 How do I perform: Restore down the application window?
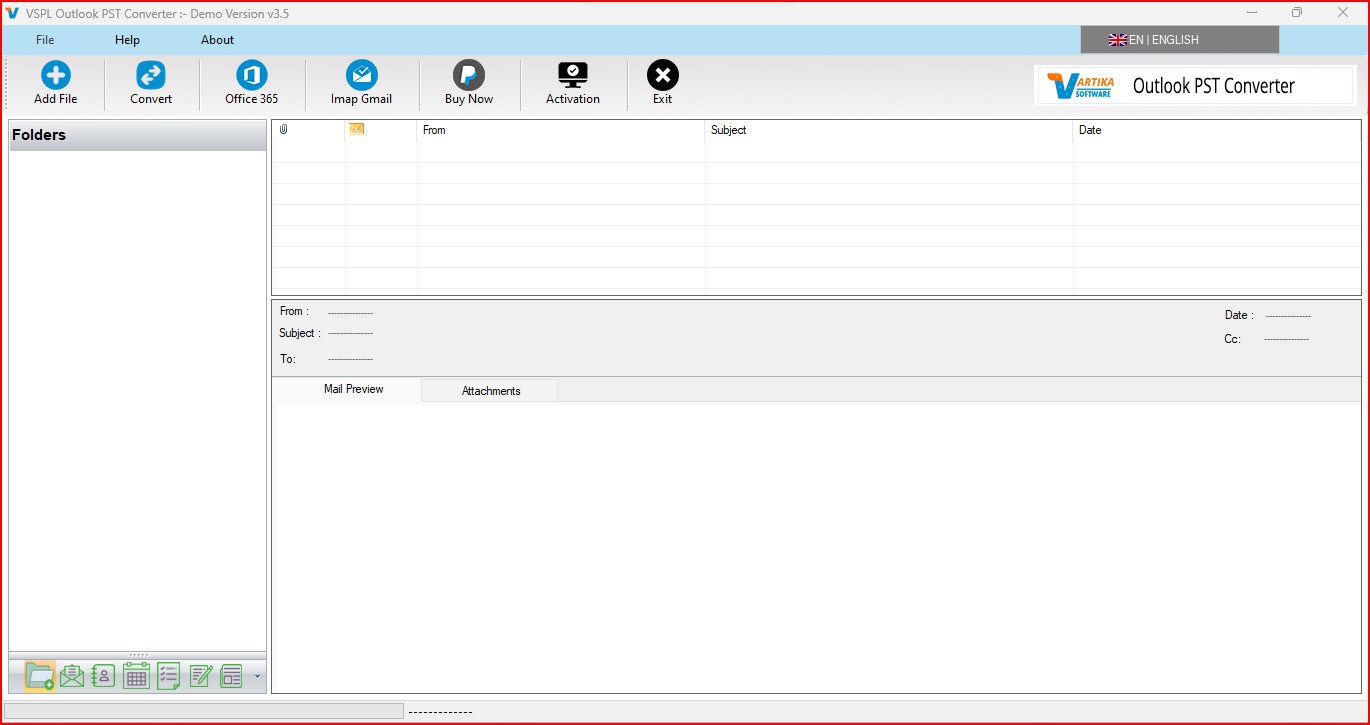[x=1297, y=13]
